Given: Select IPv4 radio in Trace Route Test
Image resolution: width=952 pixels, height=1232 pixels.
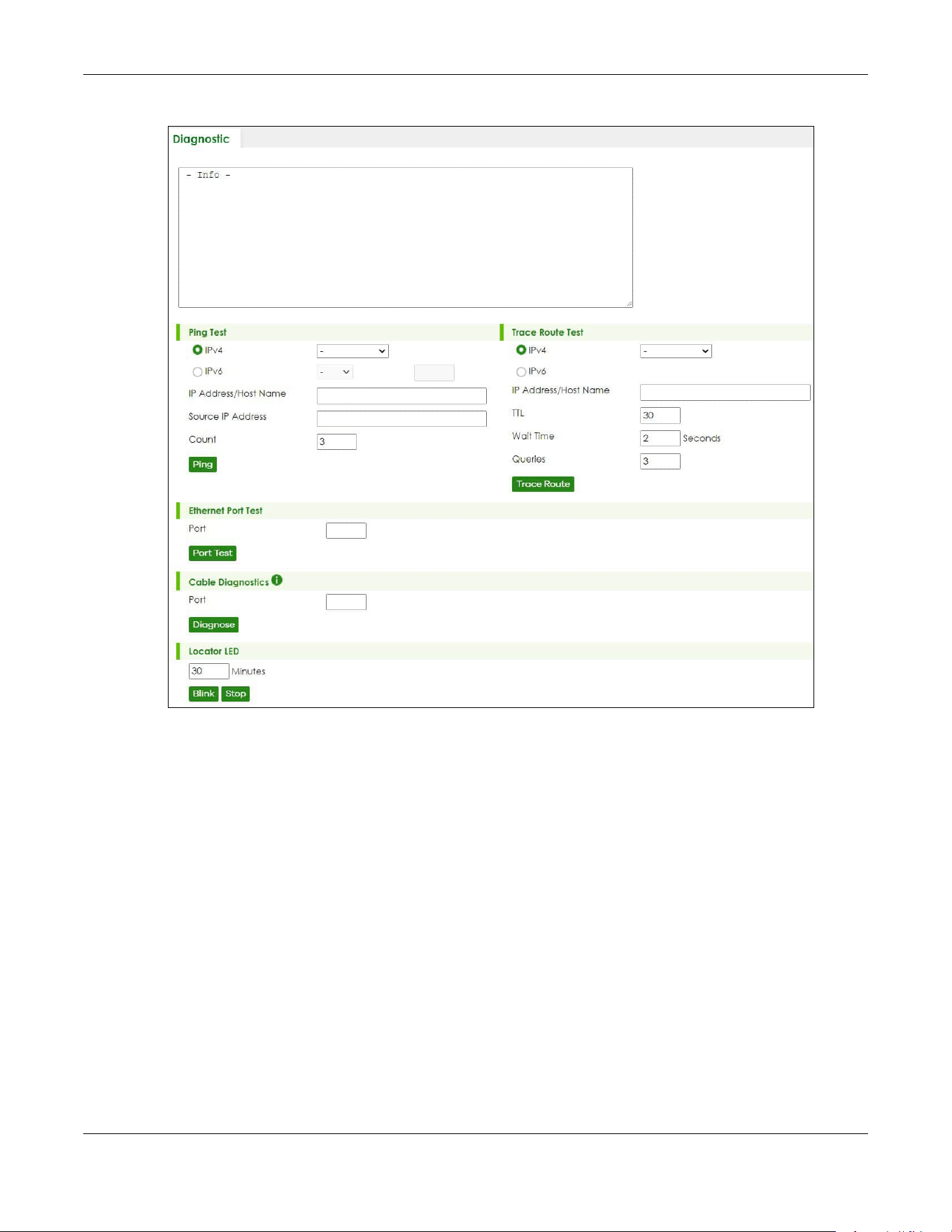Looking at the screenshot, I should [x=521, y=350].
